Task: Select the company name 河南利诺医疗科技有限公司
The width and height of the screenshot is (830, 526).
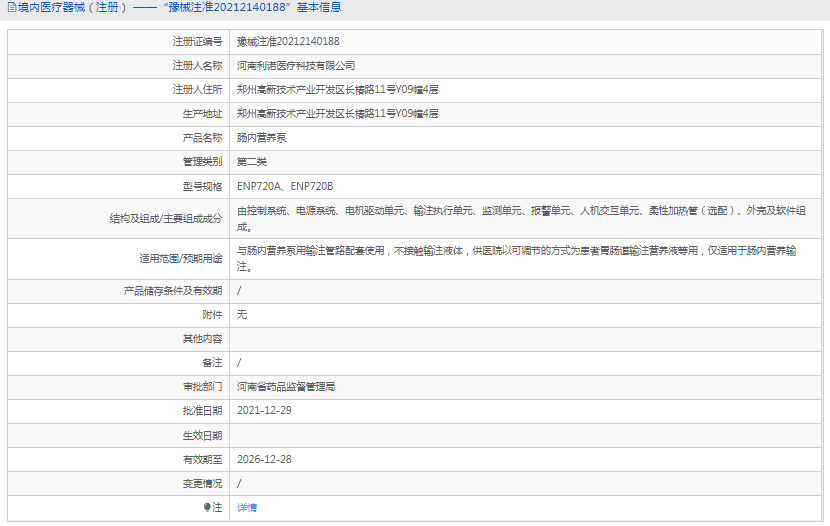Action: coord(296,66)
